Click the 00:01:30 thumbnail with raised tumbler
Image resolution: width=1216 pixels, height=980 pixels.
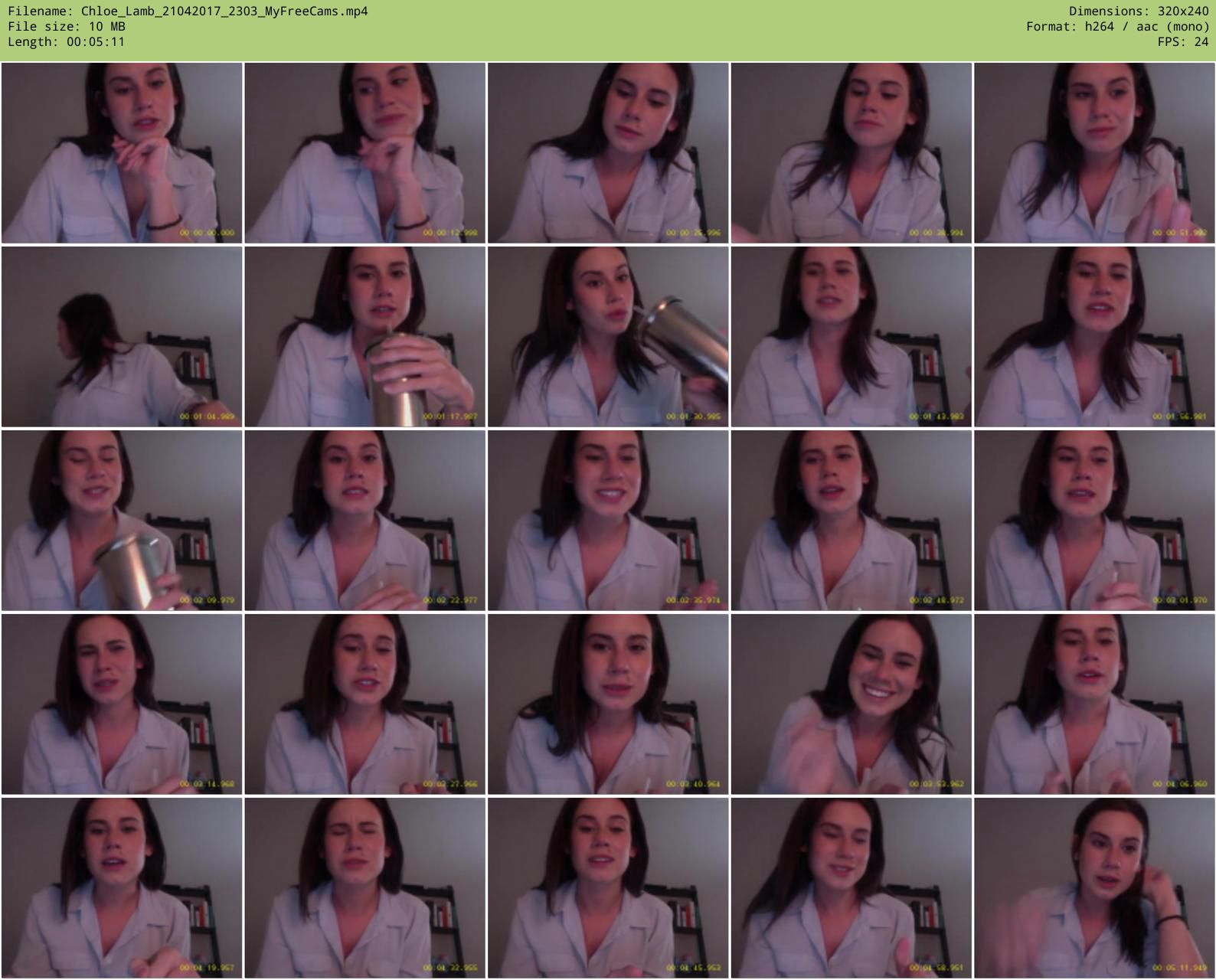(608, 337)
